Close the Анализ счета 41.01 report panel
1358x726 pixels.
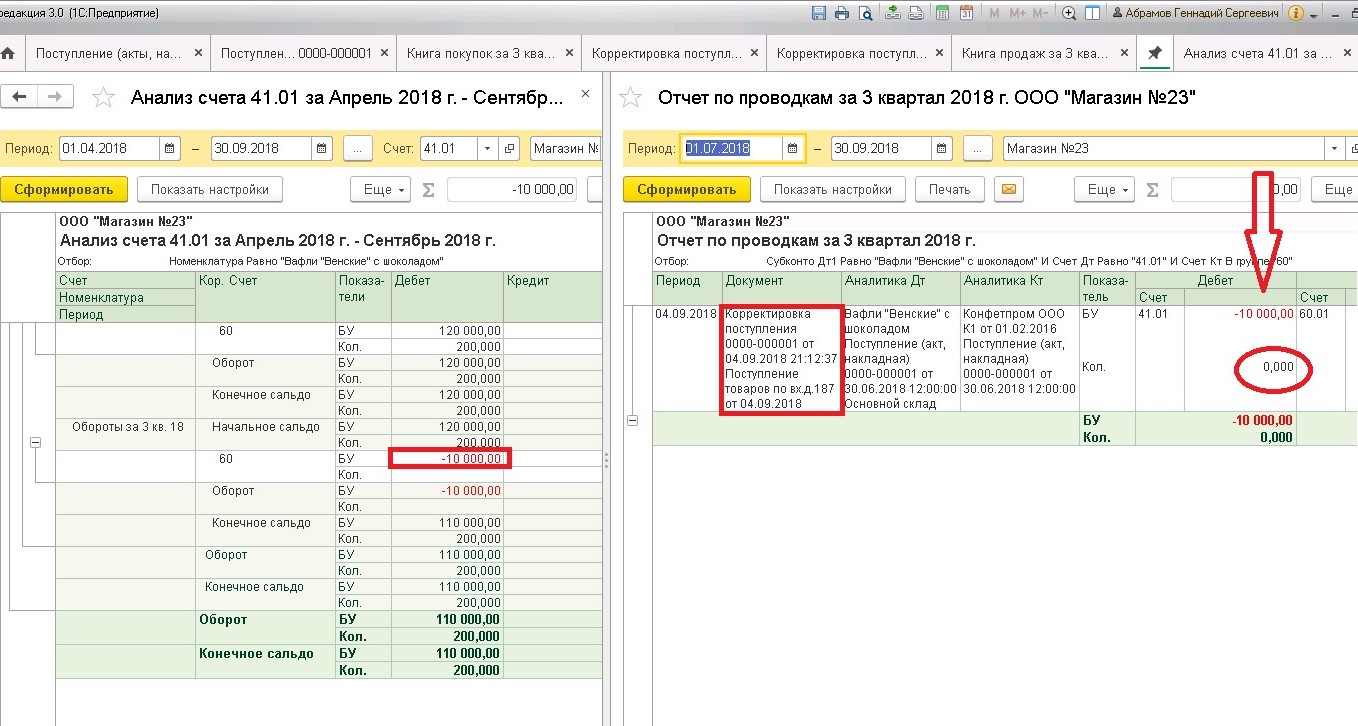[586, 94]
